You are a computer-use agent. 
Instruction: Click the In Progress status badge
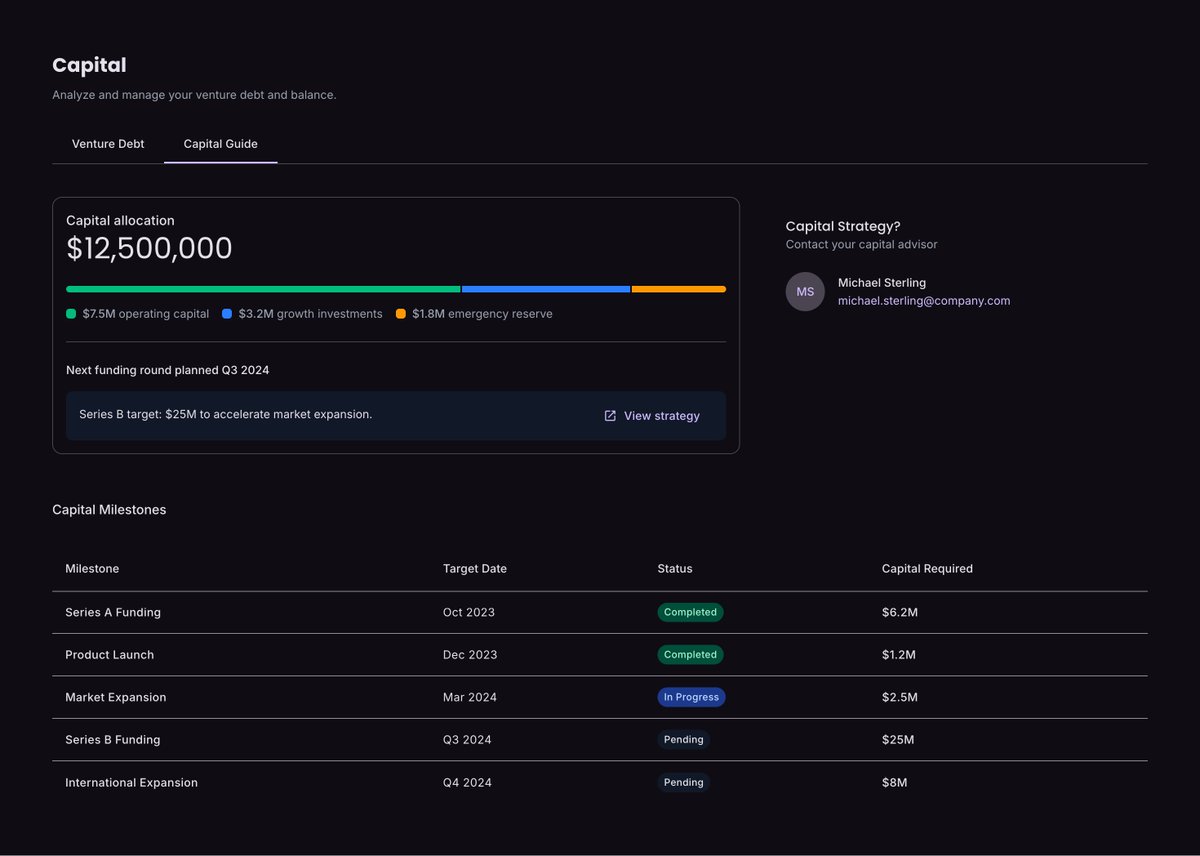691,697
